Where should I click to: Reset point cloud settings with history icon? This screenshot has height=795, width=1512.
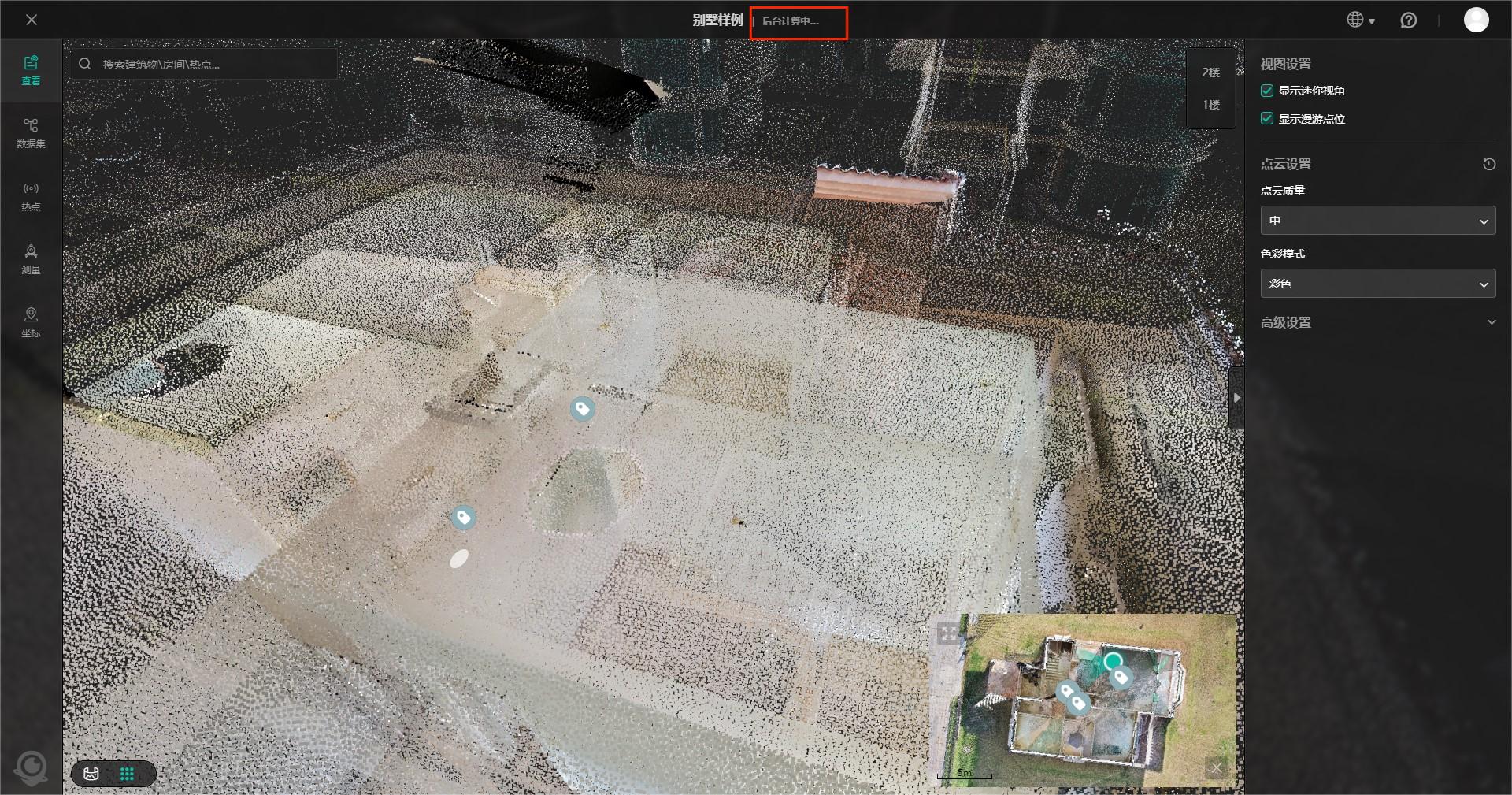(x=1488, y=164)
